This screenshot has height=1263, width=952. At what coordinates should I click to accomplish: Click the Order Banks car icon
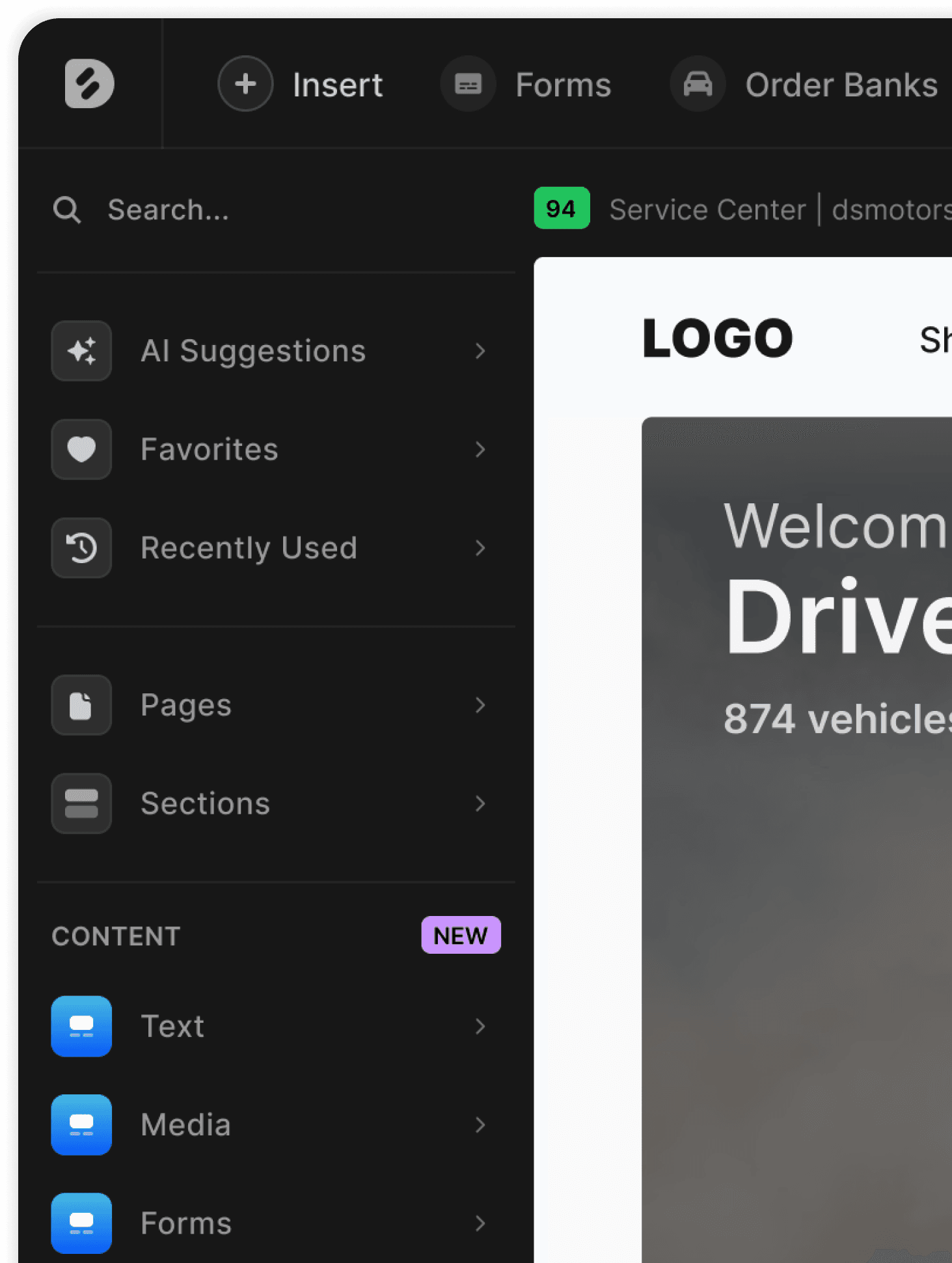(x=698, y=84)
